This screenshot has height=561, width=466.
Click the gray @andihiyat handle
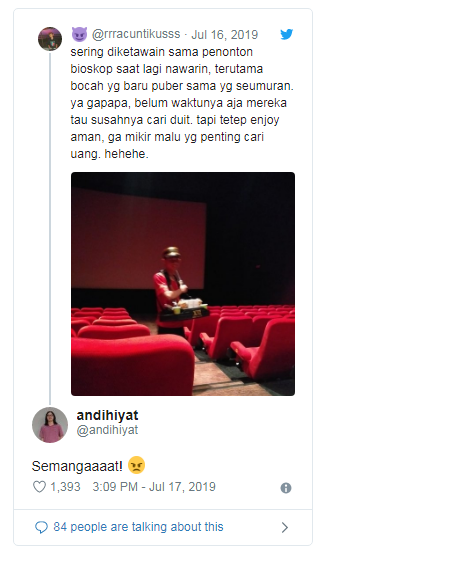[x=107, y=430]
